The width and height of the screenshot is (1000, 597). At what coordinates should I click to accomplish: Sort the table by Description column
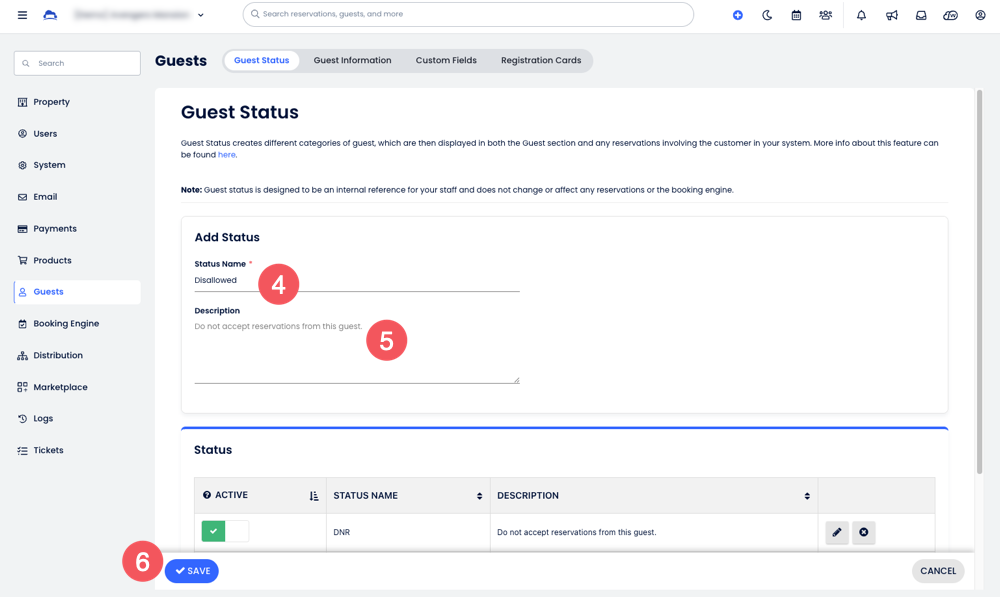(x=806, y=496)
